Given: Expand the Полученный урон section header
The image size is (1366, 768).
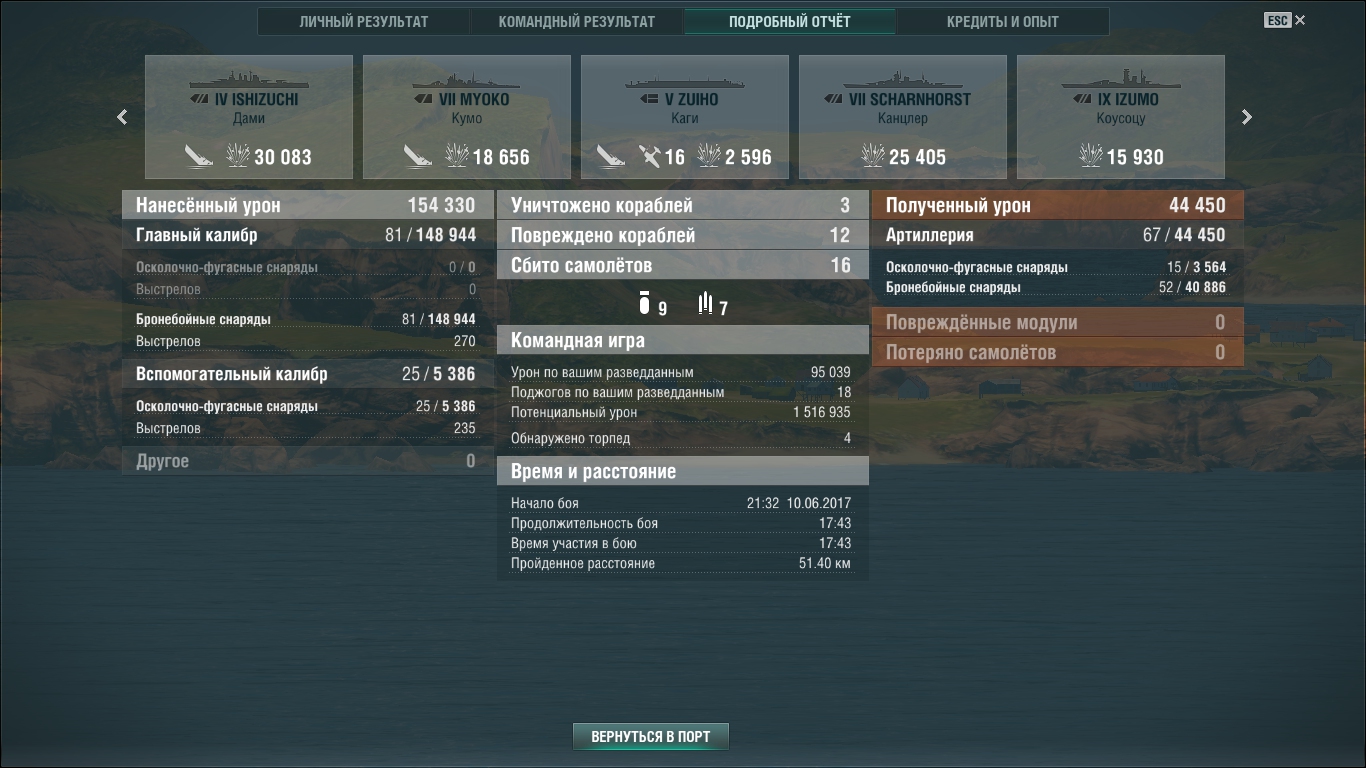Looking at the screenshot, I should coord(1058,205).
